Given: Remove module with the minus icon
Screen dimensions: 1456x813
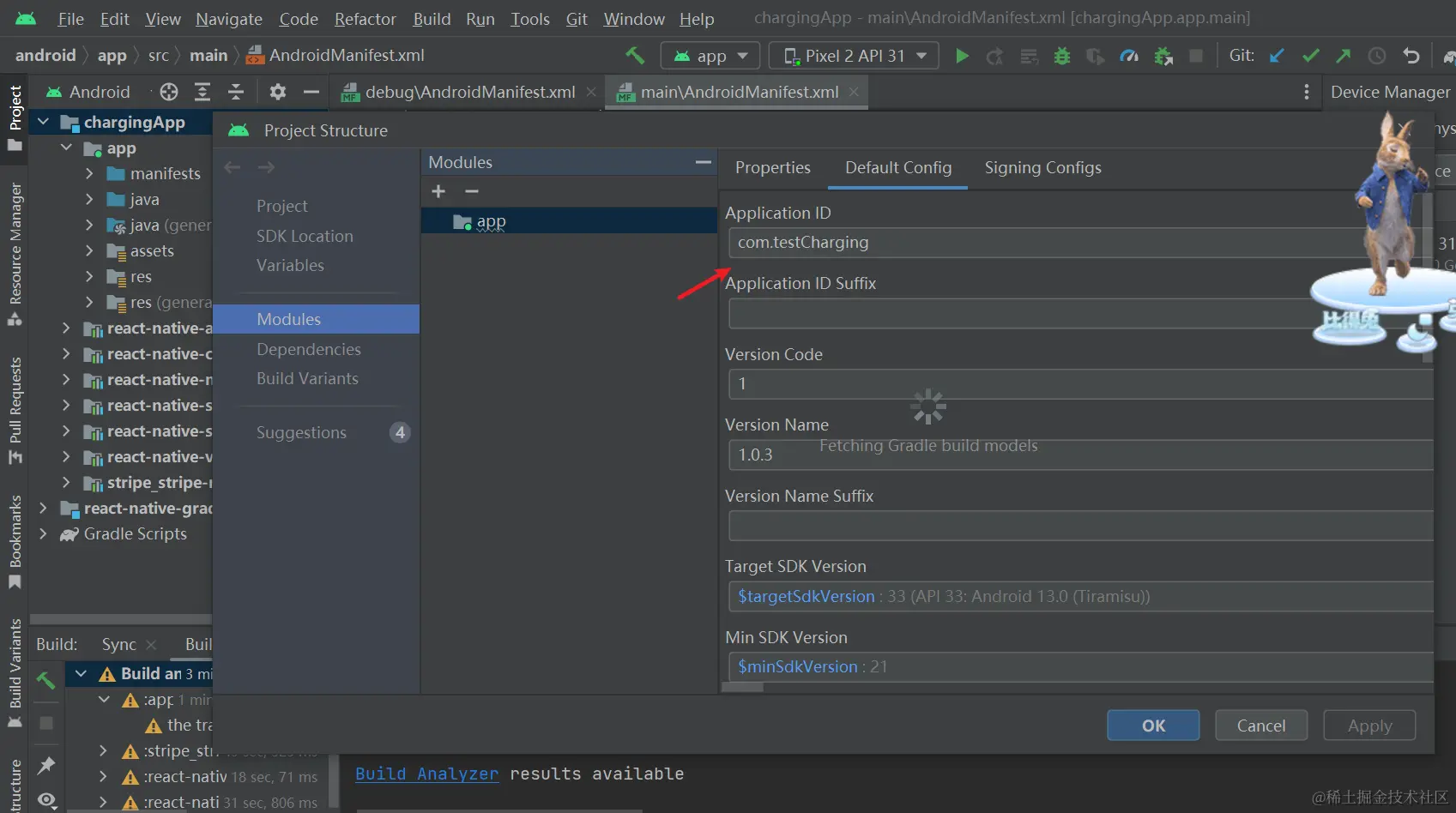Looking at the screenshot, I should [472, 191].
